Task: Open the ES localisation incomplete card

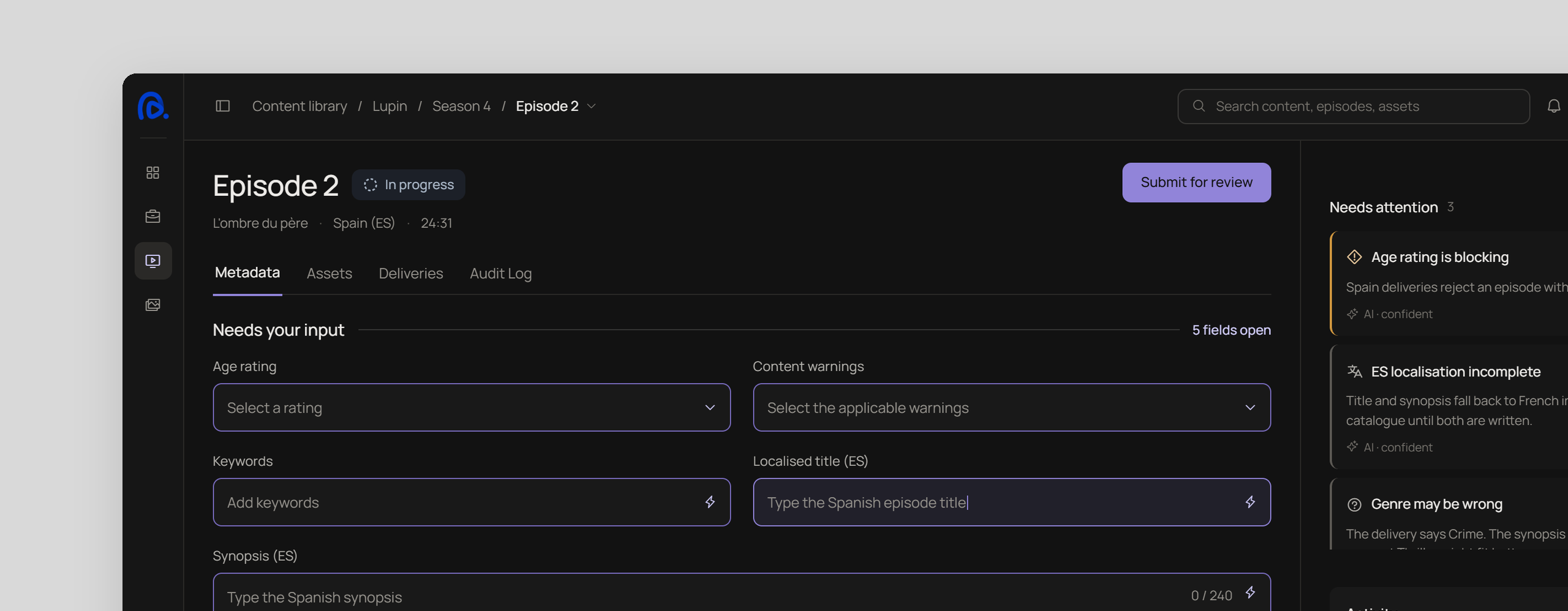Action: [1449, 407]
